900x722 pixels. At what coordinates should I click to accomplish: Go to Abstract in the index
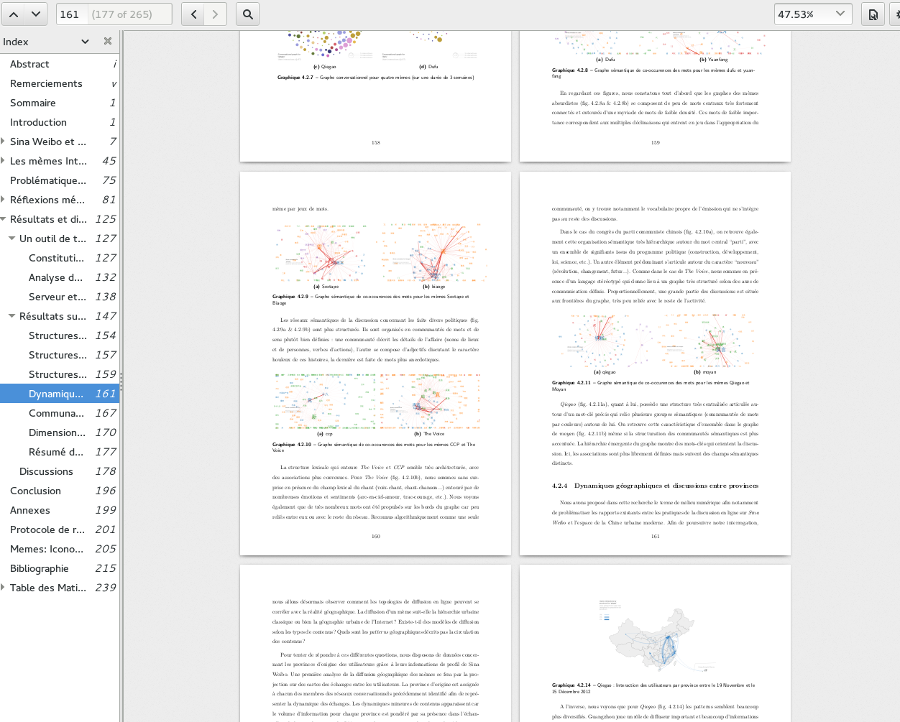29,64
